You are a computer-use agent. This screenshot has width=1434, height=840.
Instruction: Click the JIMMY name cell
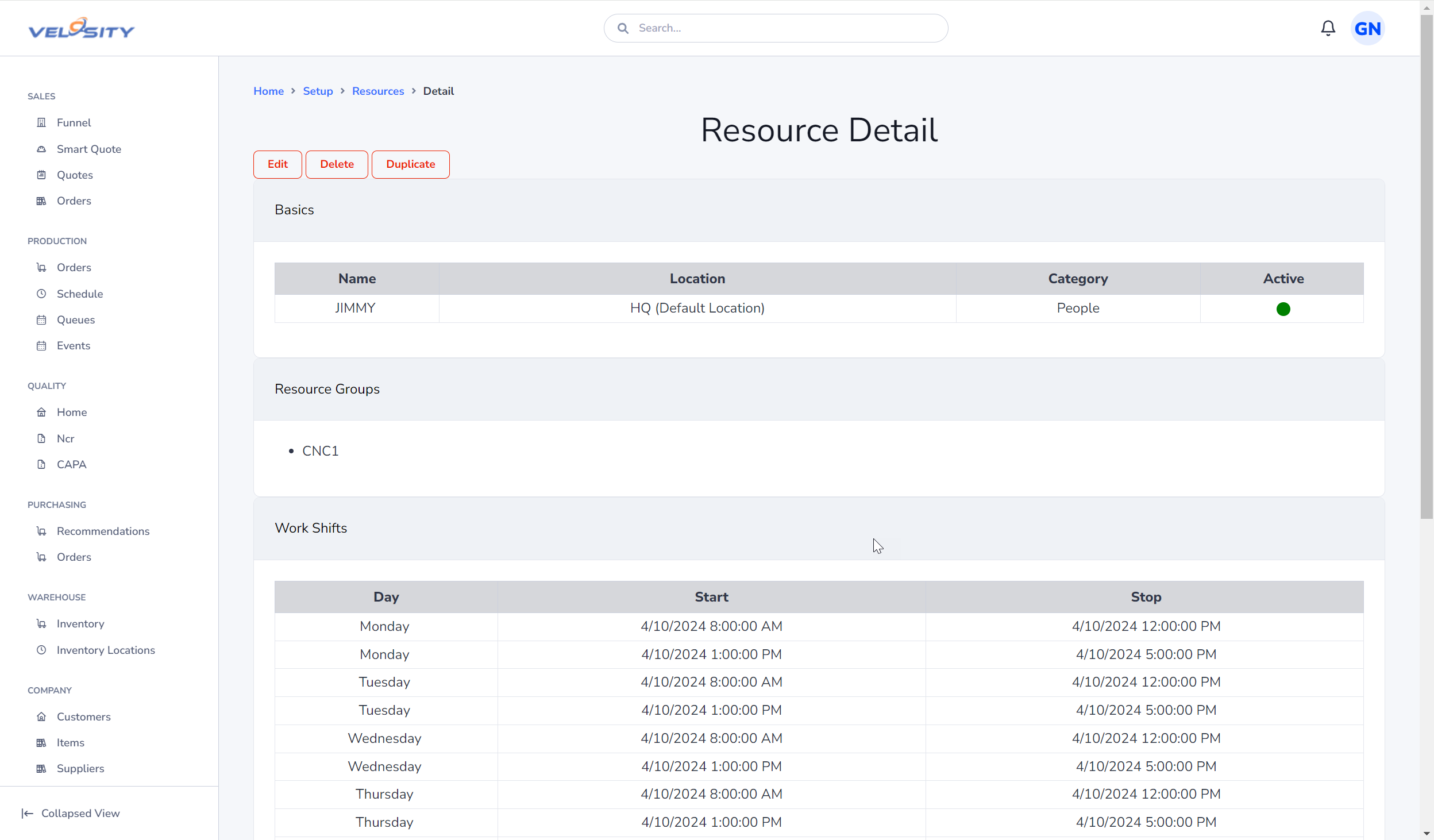pos(356,309)
